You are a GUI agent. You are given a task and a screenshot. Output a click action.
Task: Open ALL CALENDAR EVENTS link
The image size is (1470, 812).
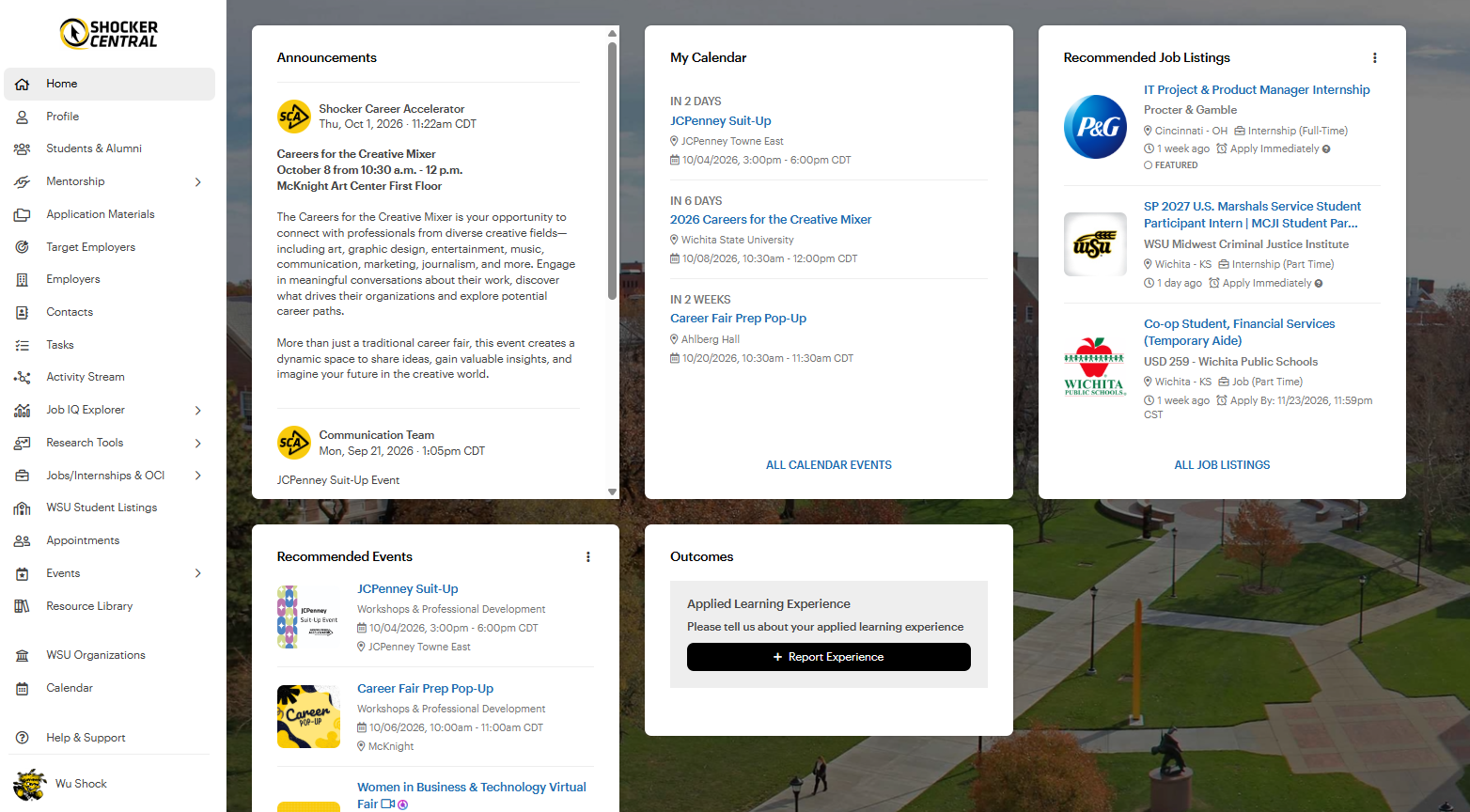[829, 465]
